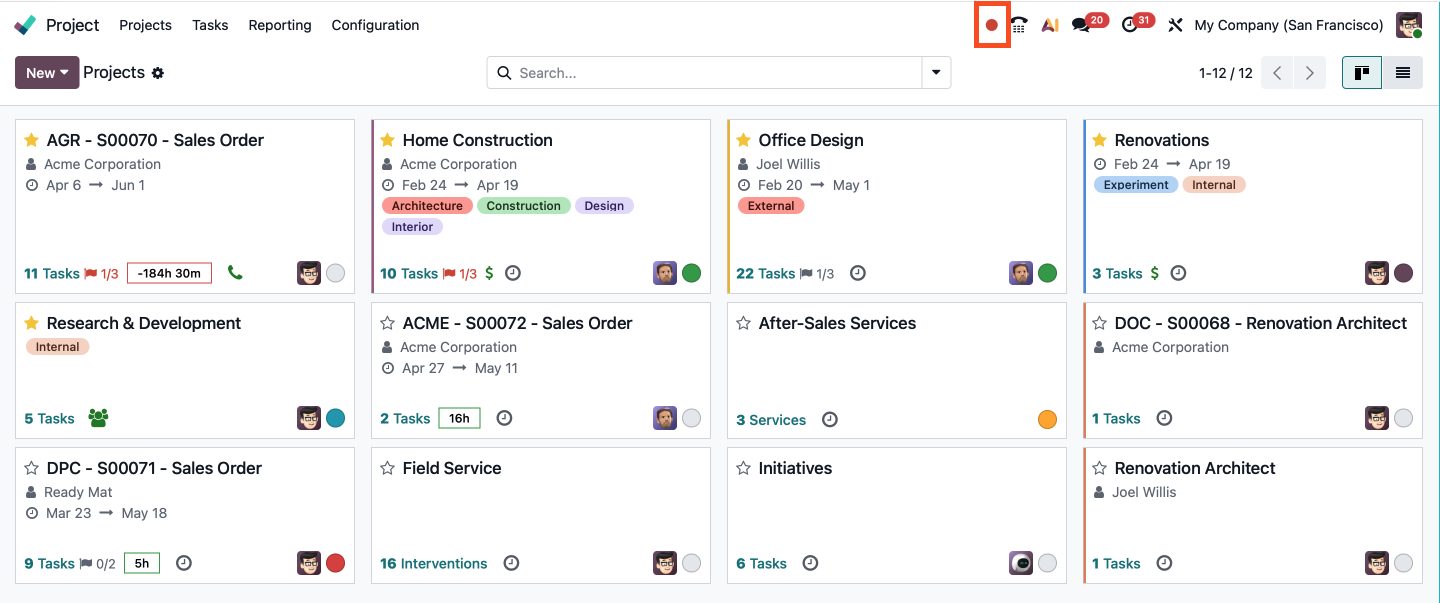Open the Reporting menu
This screenshot has height=603, width=1440.
280,25
